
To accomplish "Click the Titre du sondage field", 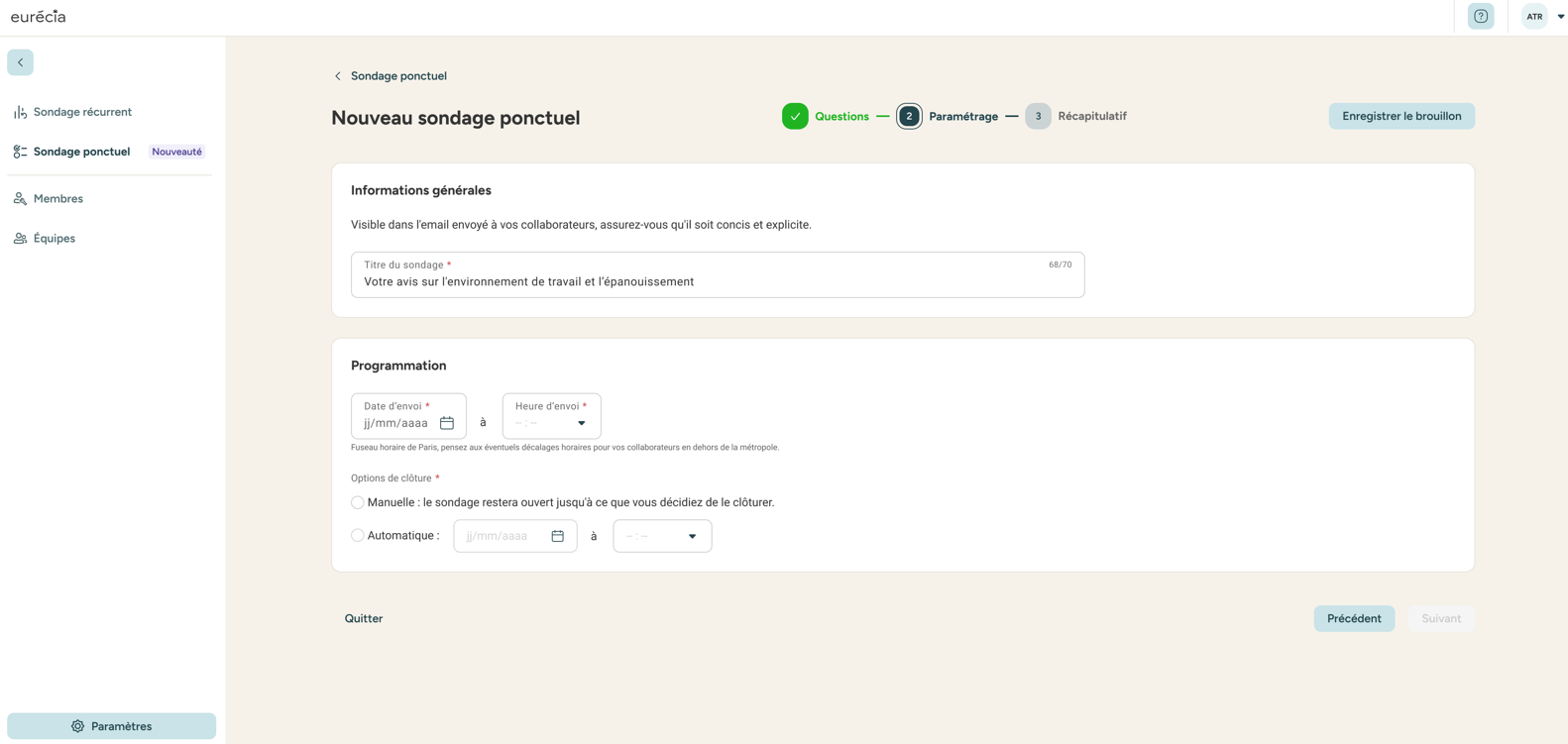I will tap(718, 274).
